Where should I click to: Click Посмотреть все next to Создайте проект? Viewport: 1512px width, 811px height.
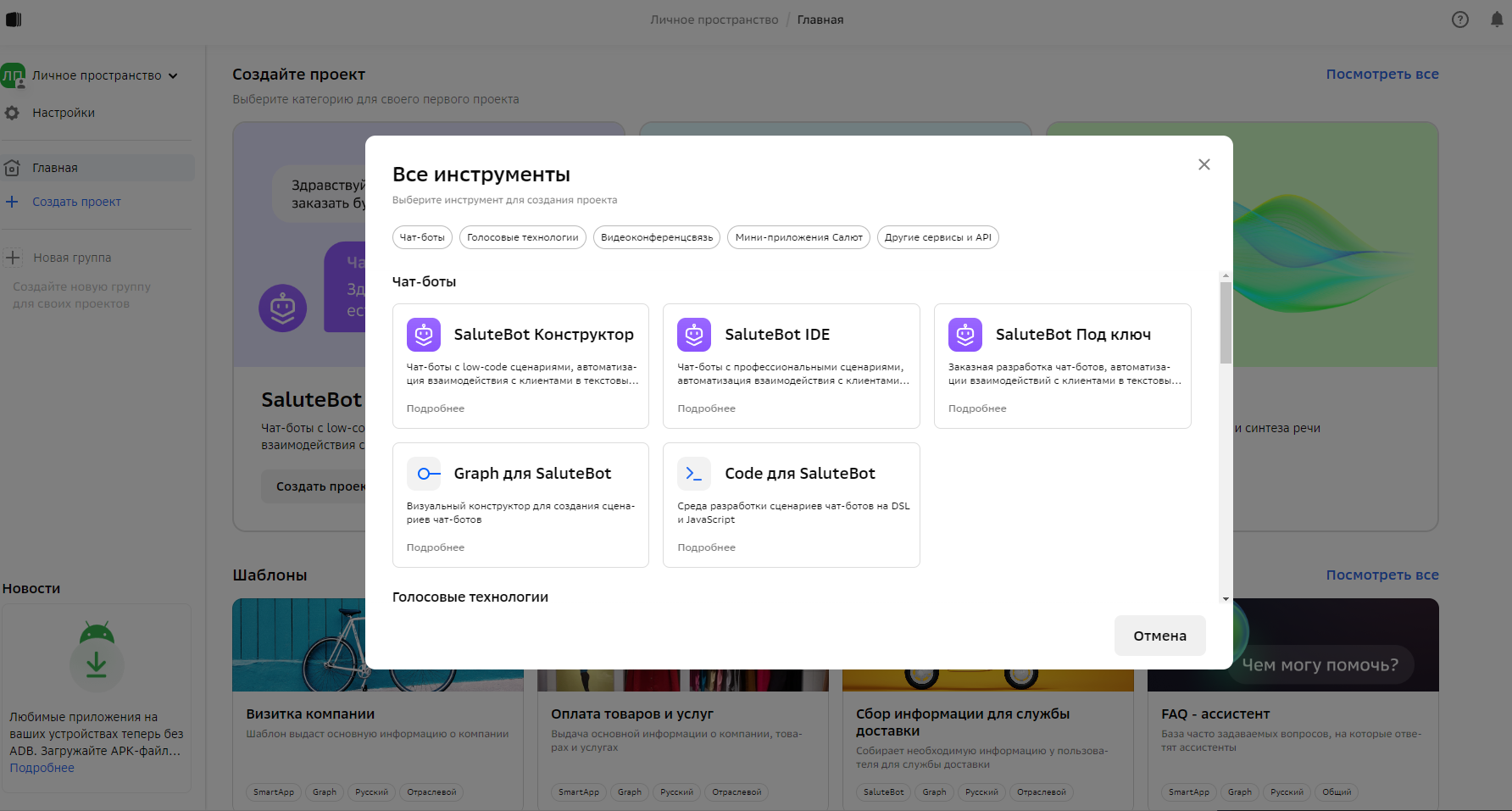point(1382,74)
